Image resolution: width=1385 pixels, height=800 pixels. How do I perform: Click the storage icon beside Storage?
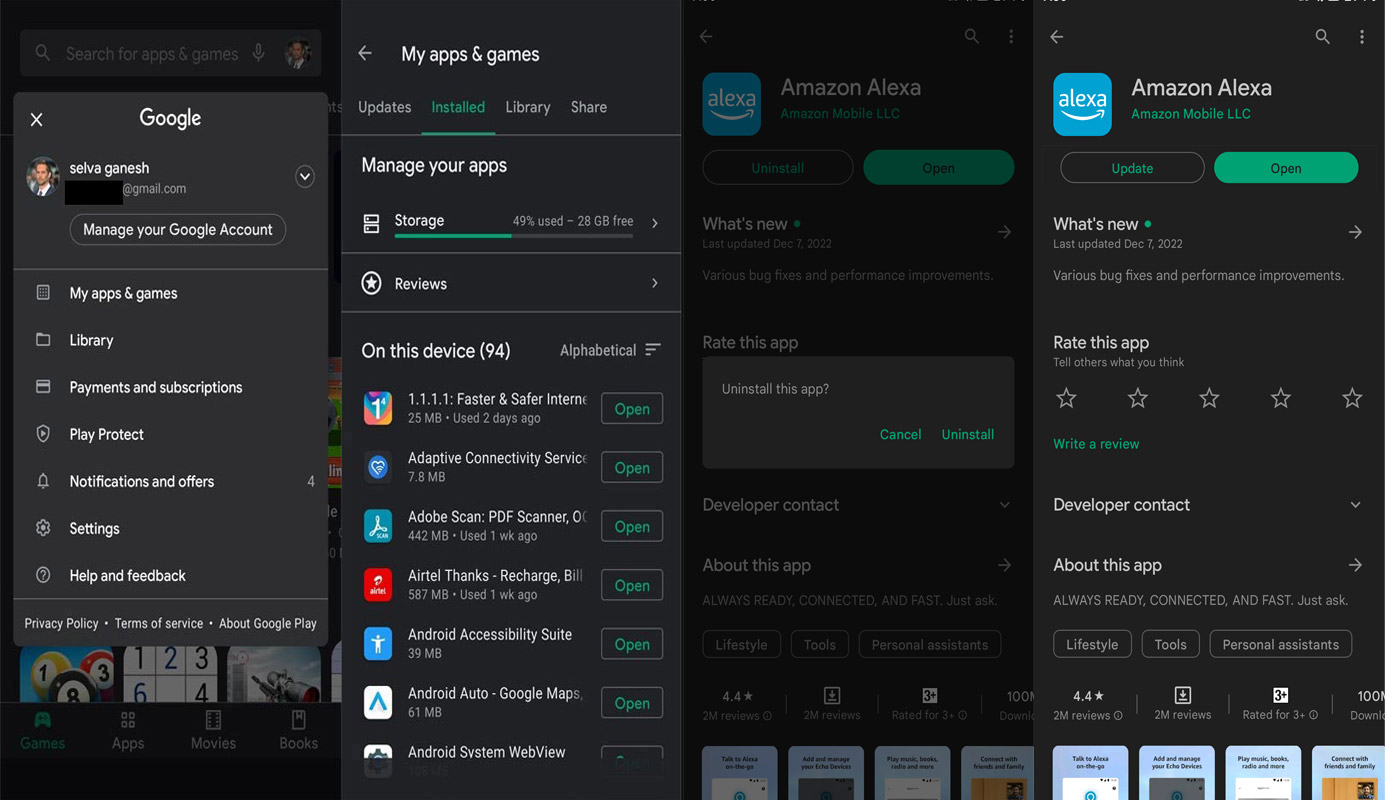click(371, 223)
